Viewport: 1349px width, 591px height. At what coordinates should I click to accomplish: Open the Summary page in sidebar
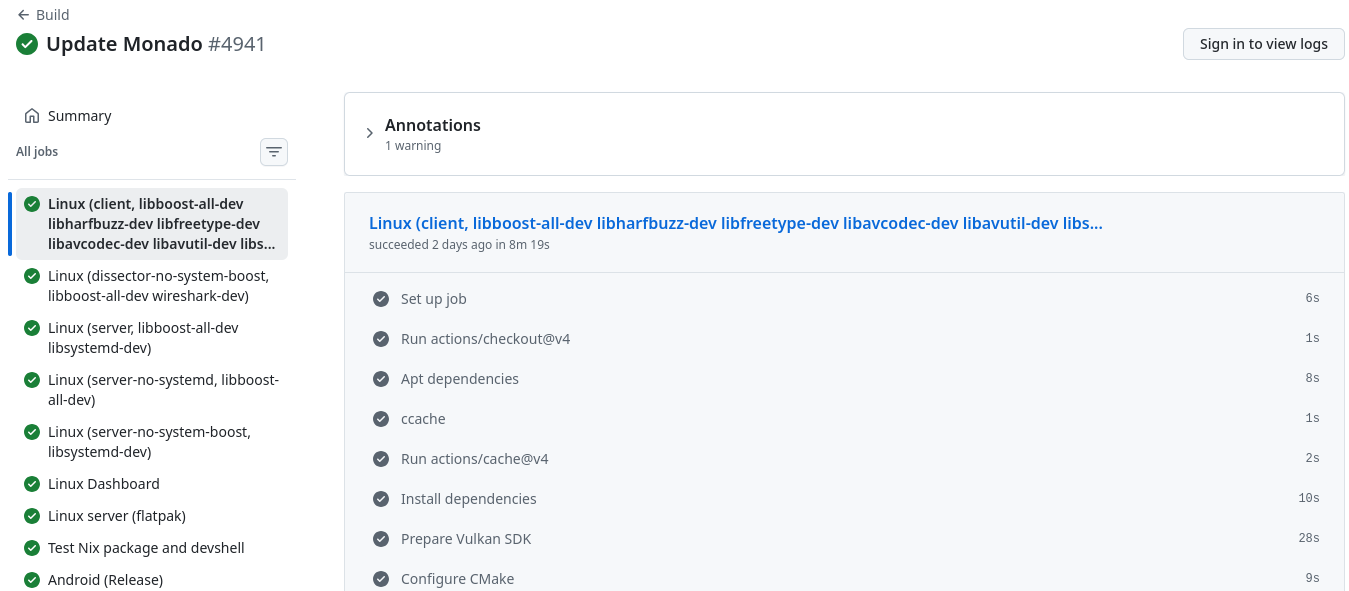coord(79,116)
